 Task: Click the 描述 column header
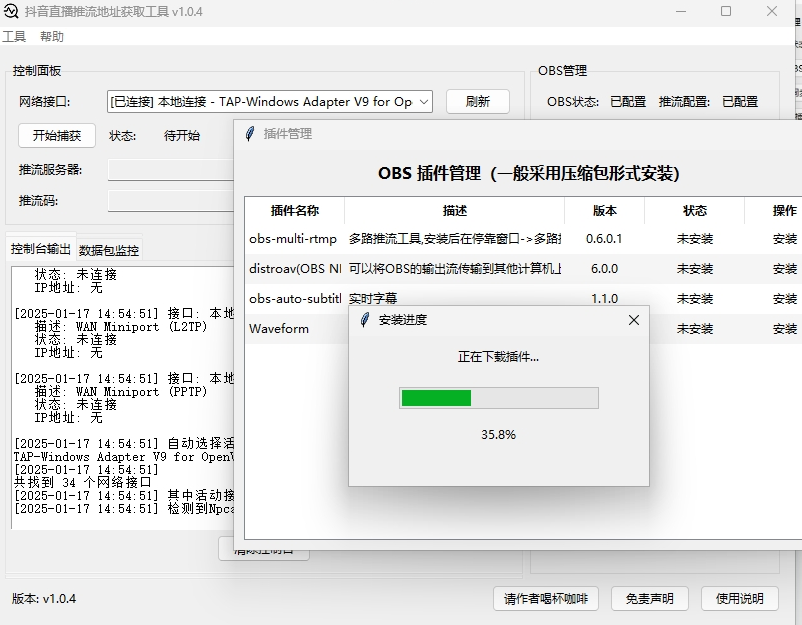(x=455, y=210)
